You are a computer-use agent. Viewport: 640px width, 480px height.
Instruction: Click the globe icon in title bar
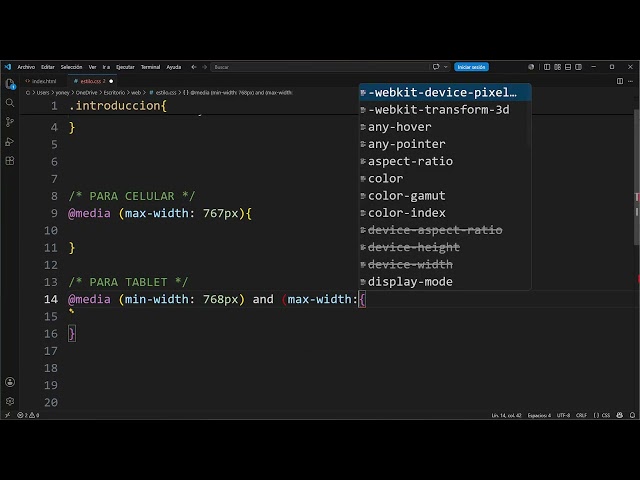tap(531, 67)
